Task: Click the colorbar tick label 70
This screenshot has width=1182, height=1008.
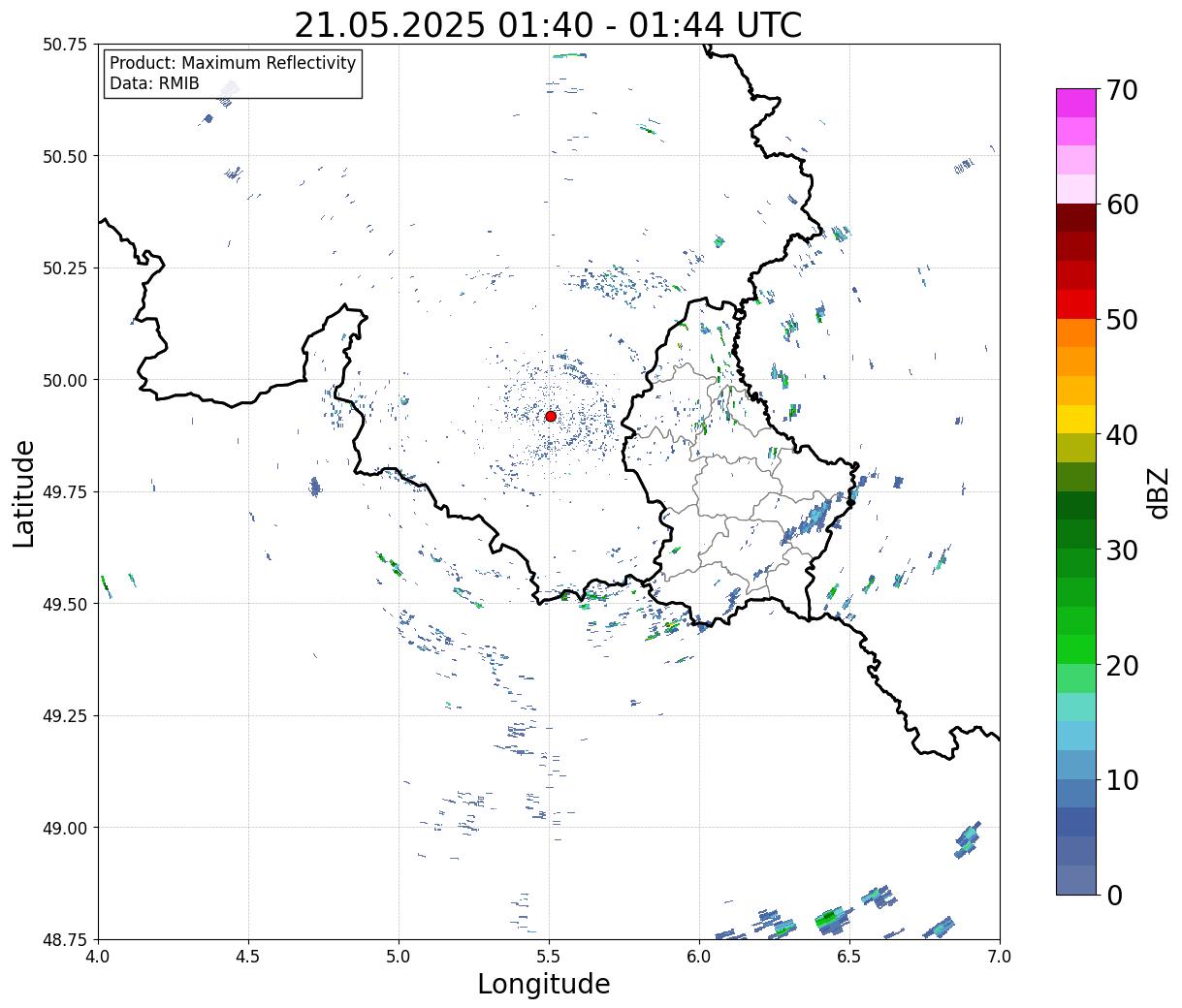Action: click(x=1122, y=90)
